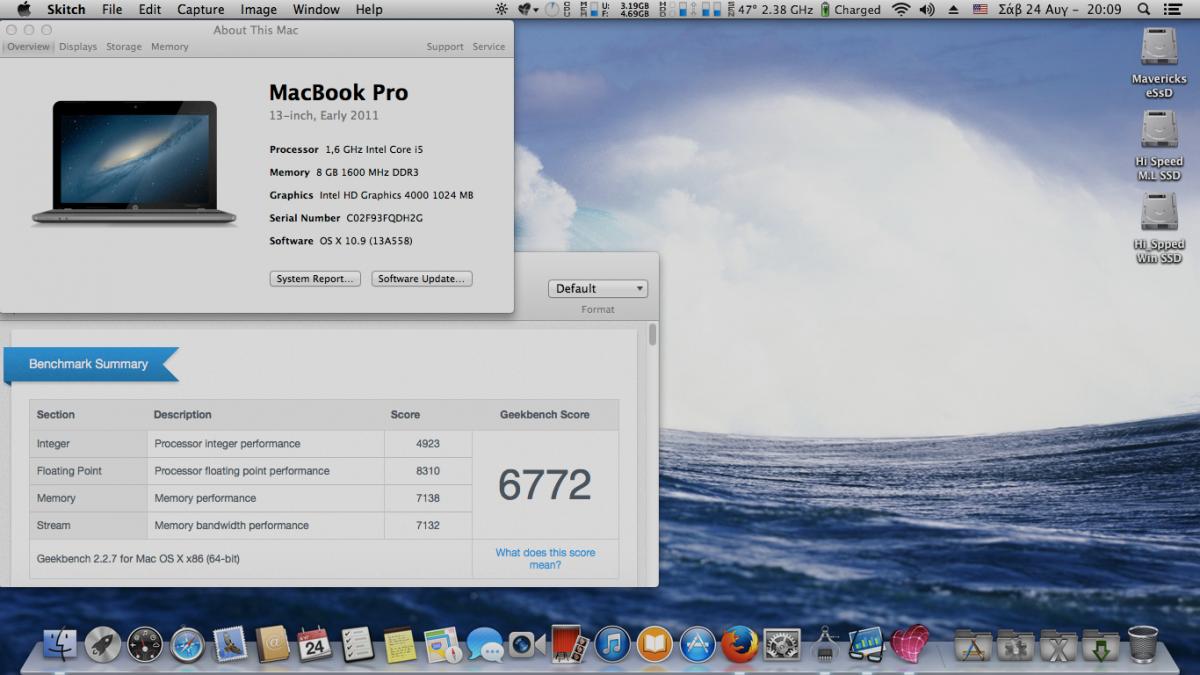Click the volume speaker menu bar icon
1200x675 pixels.
tap(927, 10)
